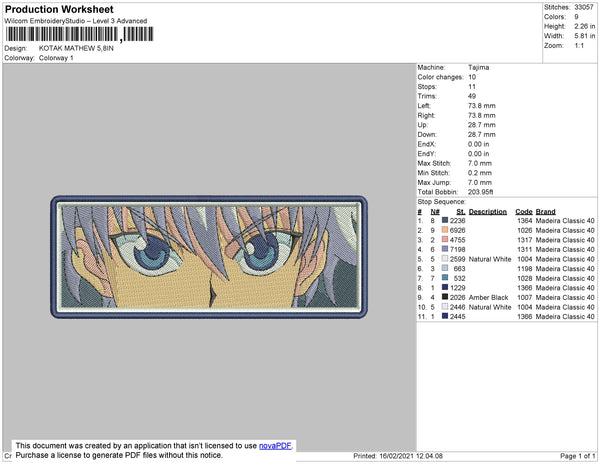This screenshot has width=600, height=464.
Task: Click the EndX value 0.00 in
Action: (478, 144)
